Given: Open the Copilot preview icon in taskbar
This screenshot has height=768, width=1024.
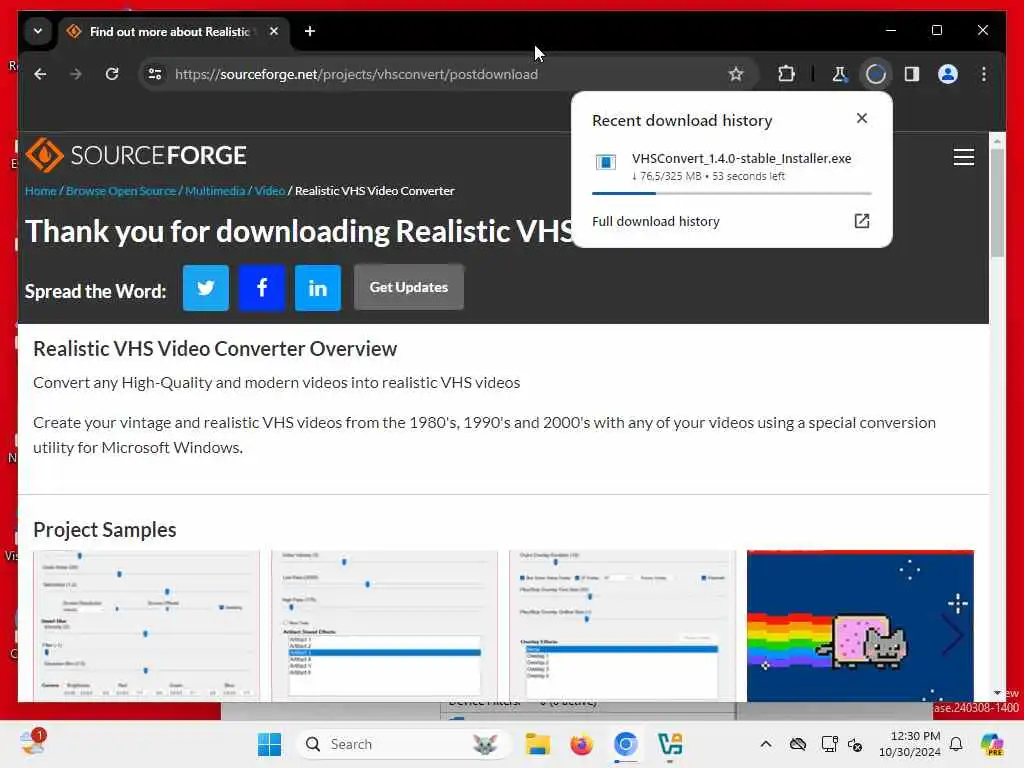Looking at the screenshot, I should pyautogui.click(x=991, y=744).
